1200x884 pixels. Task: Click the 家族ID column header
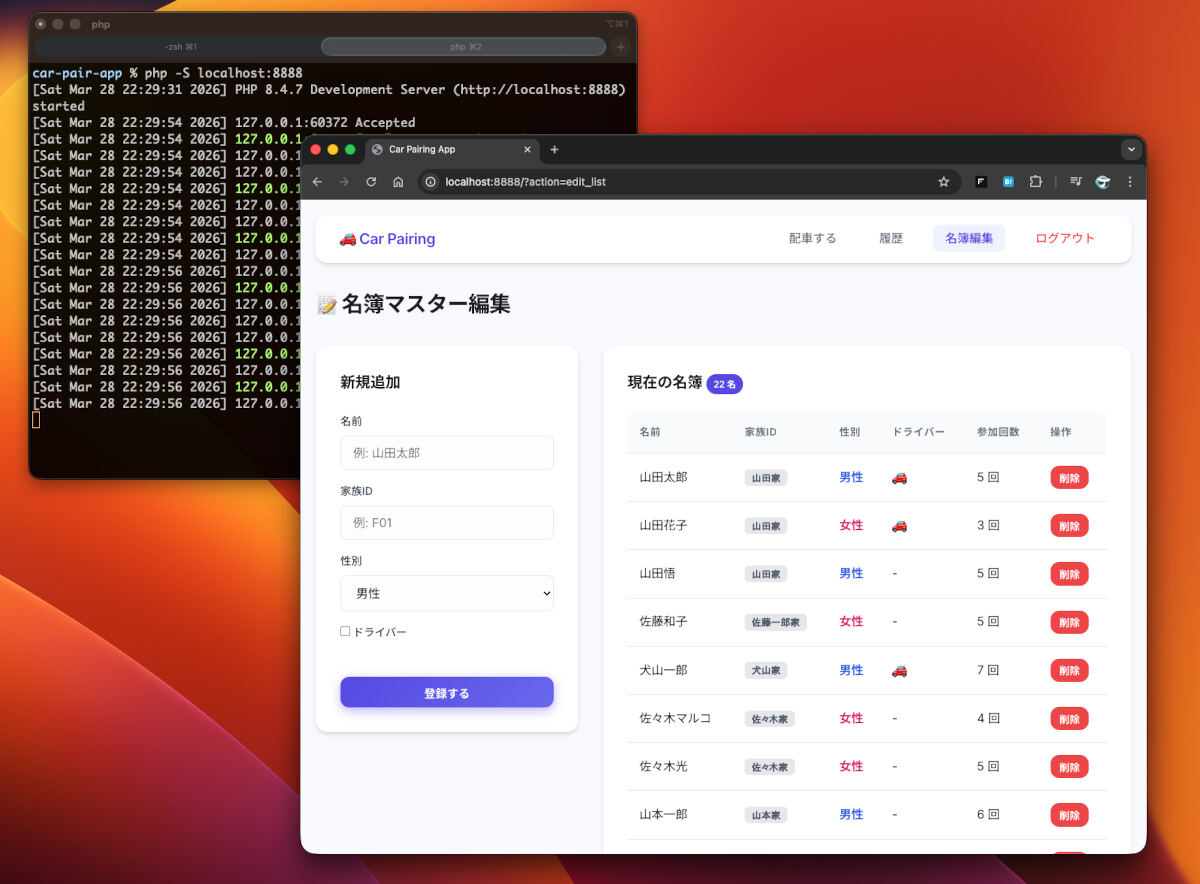[x=761, y=432]
